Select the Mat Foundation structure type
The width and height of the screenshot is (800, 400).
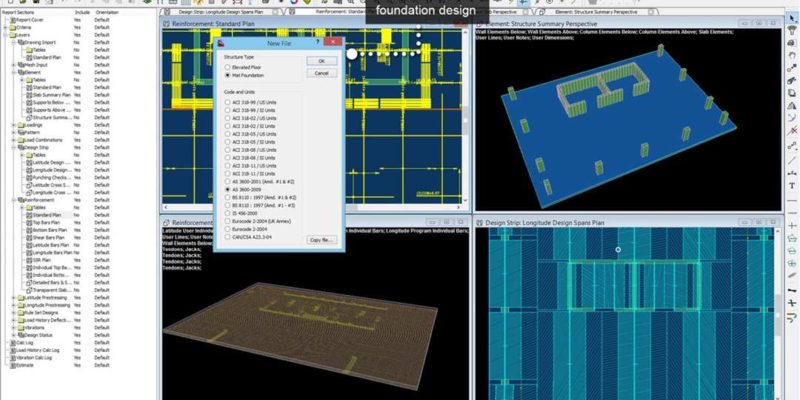[x=228, y=75]
